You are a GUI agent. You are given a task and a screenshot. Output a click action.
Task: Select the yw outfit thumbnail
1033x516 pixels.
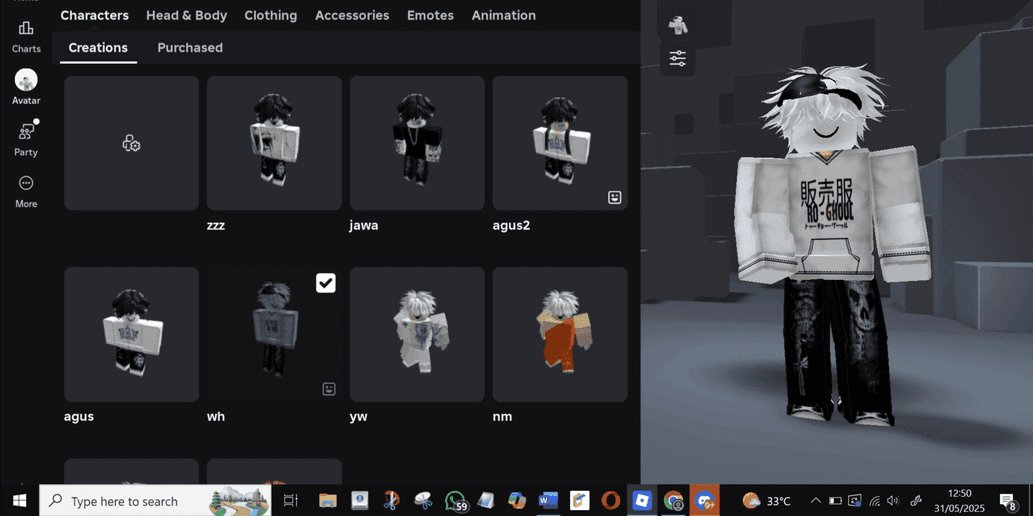click(417, 334)
